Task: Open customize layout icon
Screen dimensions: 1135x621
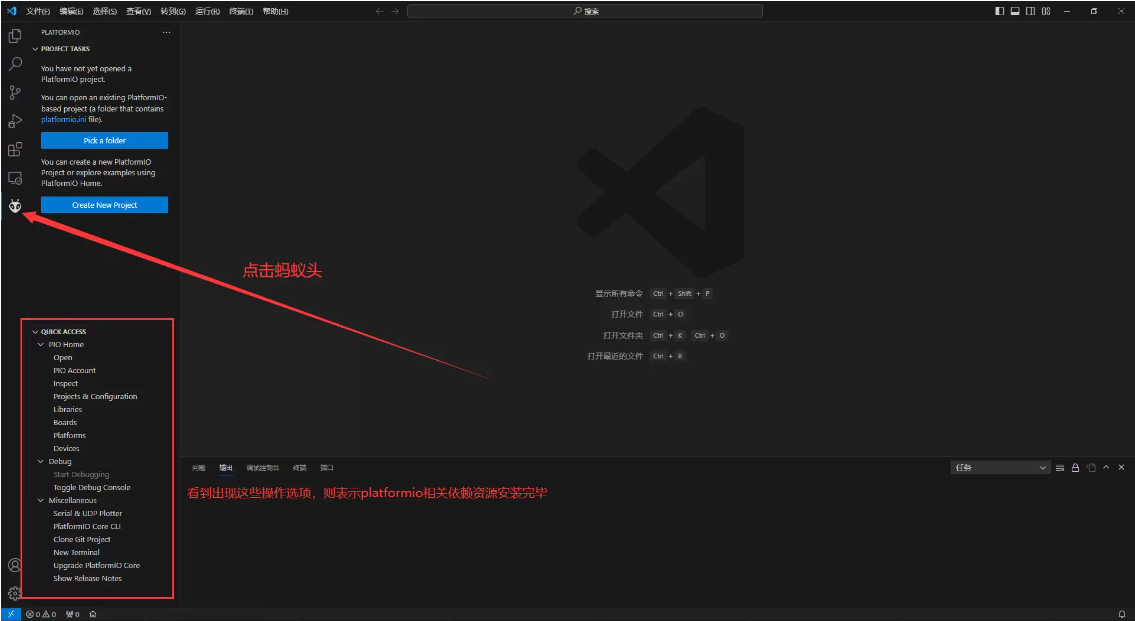Action: pyautogui.click(x=1046, y=11)
